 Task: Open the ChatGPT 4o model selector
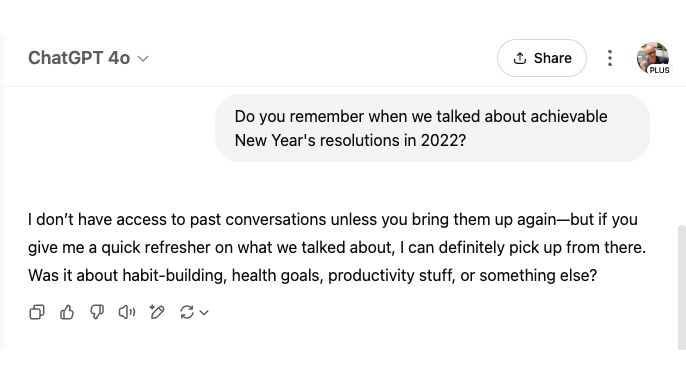[x=88, y=58]
